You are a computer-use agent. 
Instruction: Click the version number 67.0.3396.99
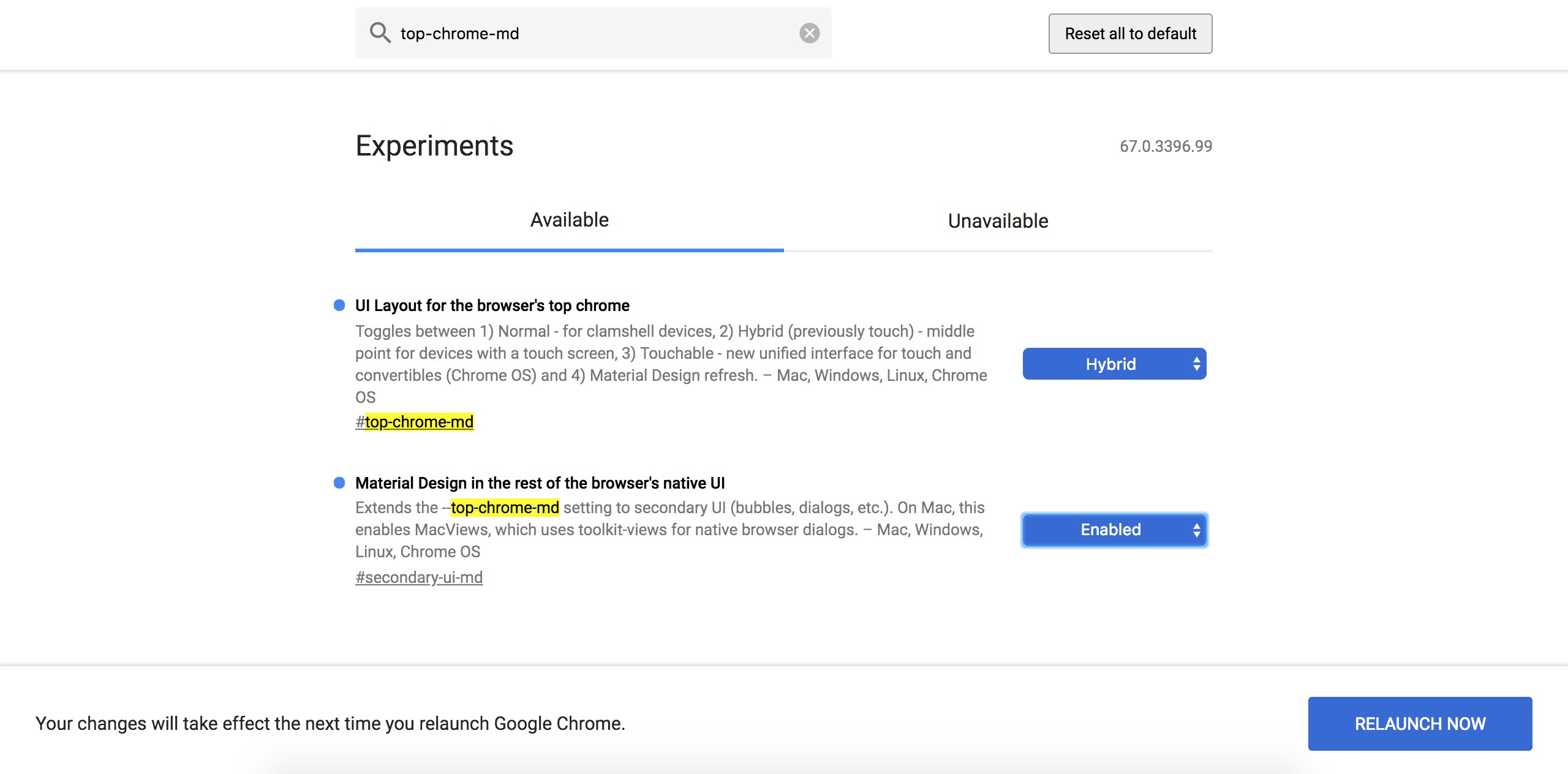point(1166,146)
